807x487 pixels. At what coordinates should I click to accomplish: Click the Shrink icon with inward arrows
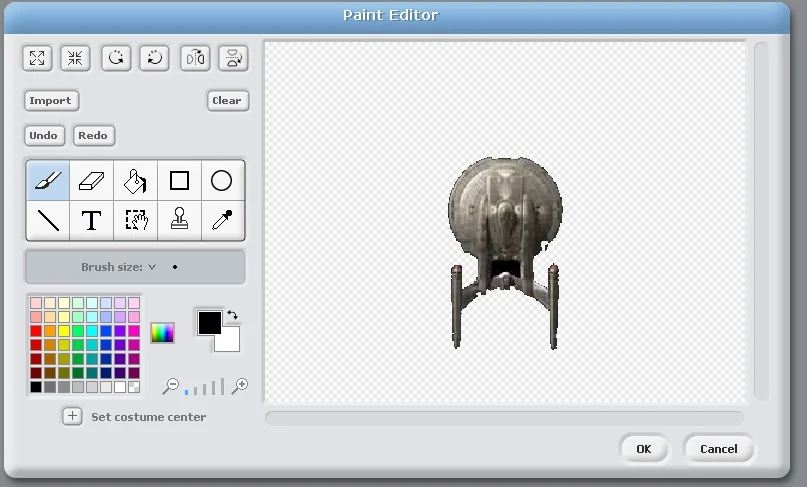tap(75, 58)
